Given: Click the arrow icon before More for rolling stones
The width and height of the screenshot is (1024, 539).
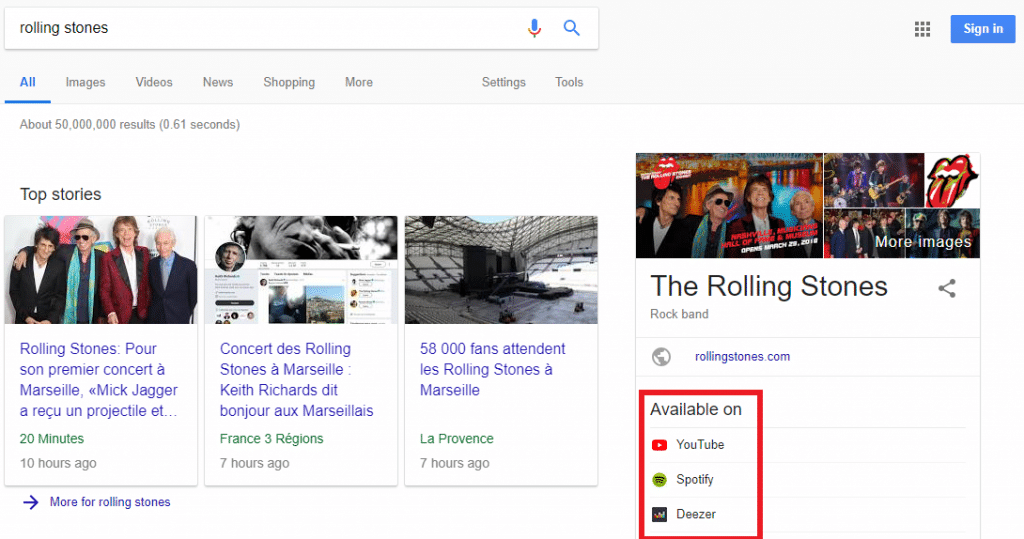Looking at the screenshot, I should click(31, 502).
